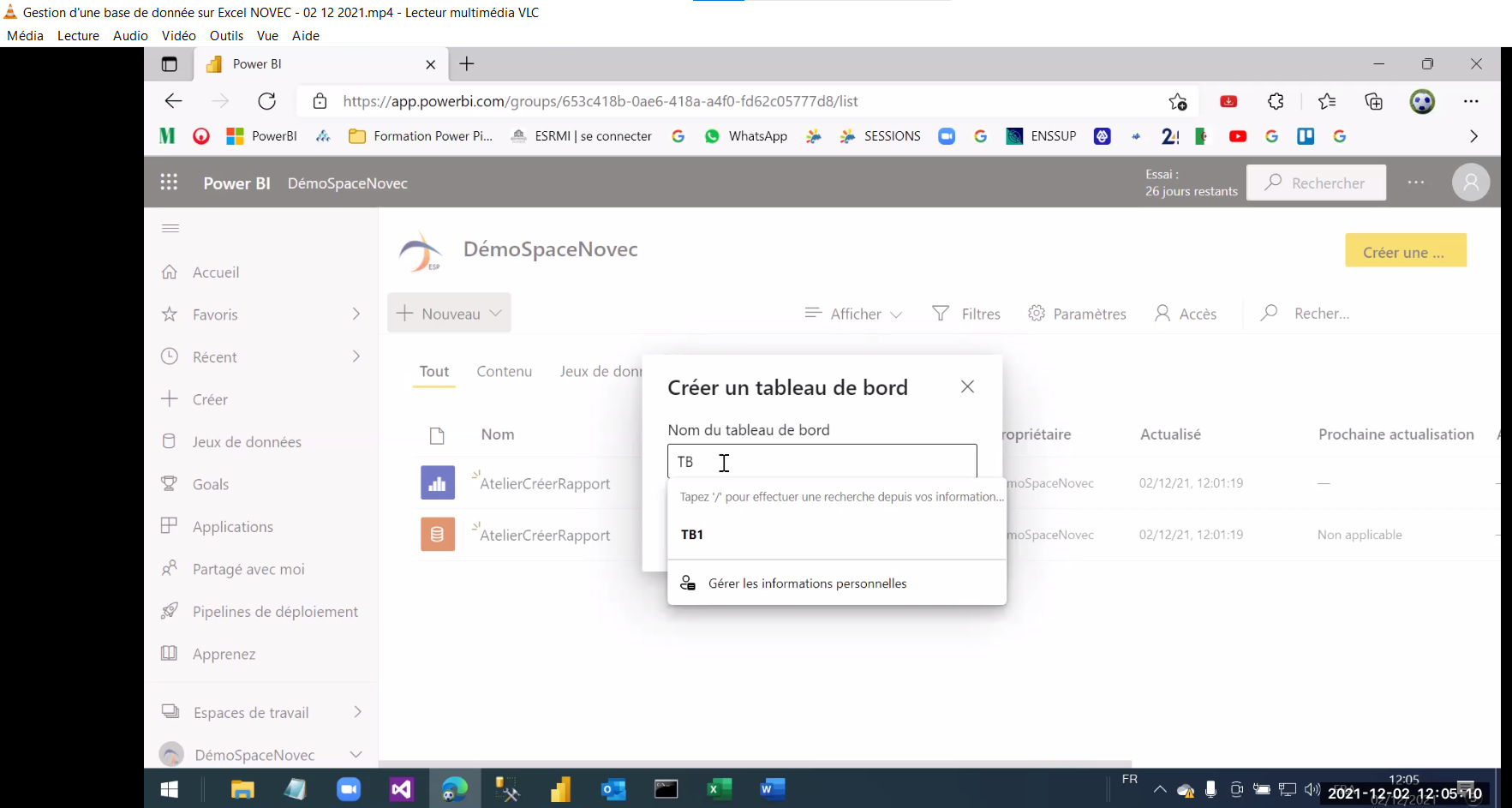Select Tout tab

(x=434, y=372)
